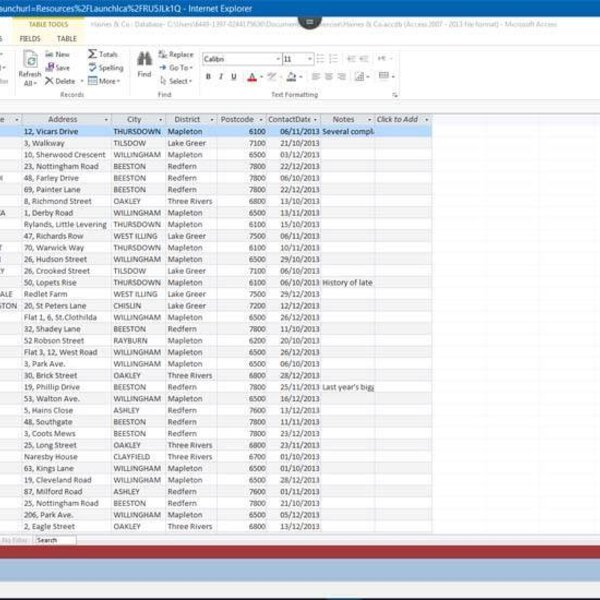Align text left in Text Formatting

(314, 76)
